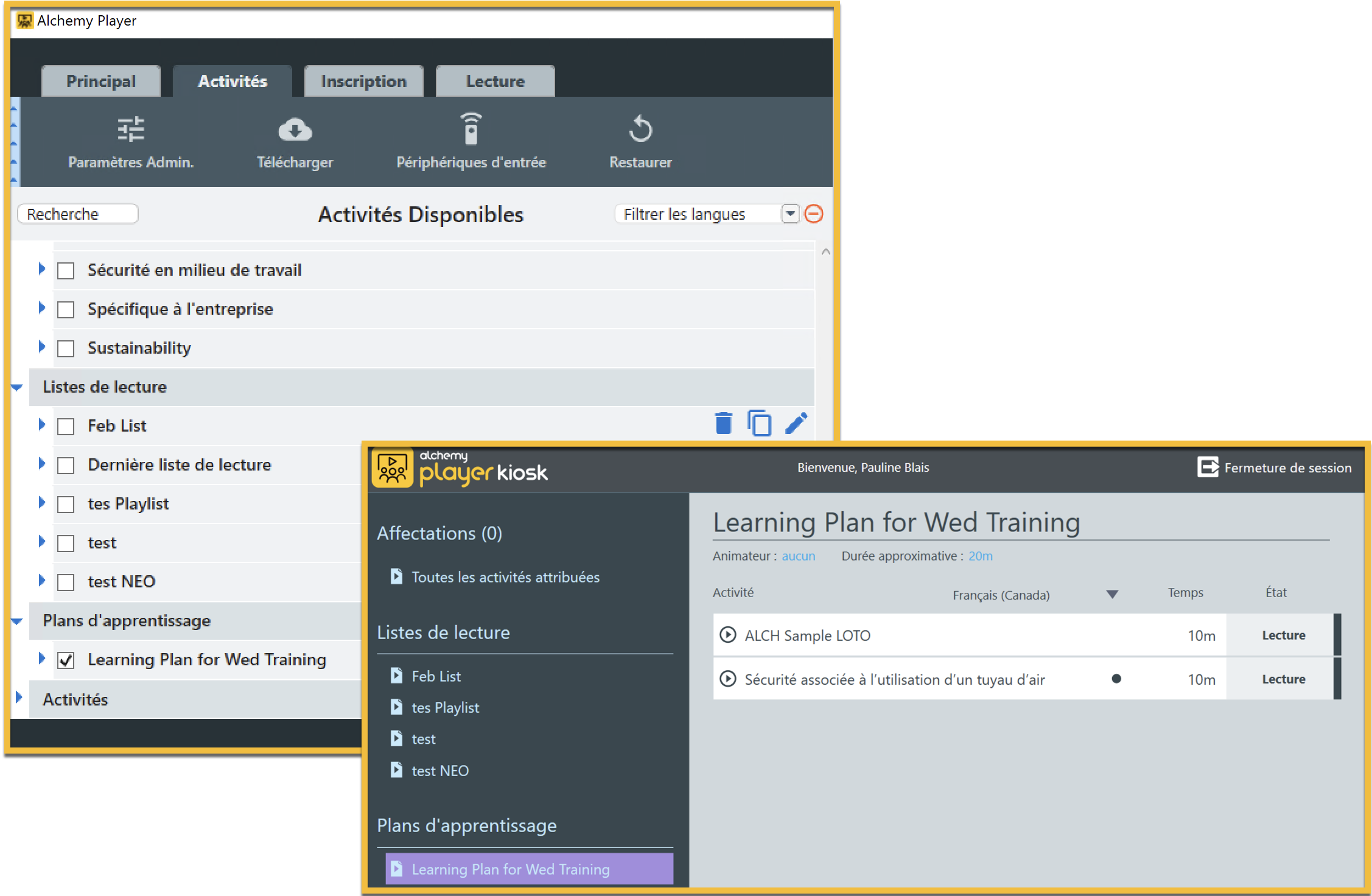This screenshot has width=1372, height=896.
Task: Open Filtrer les langues dropdown
Action: point(790,214)
